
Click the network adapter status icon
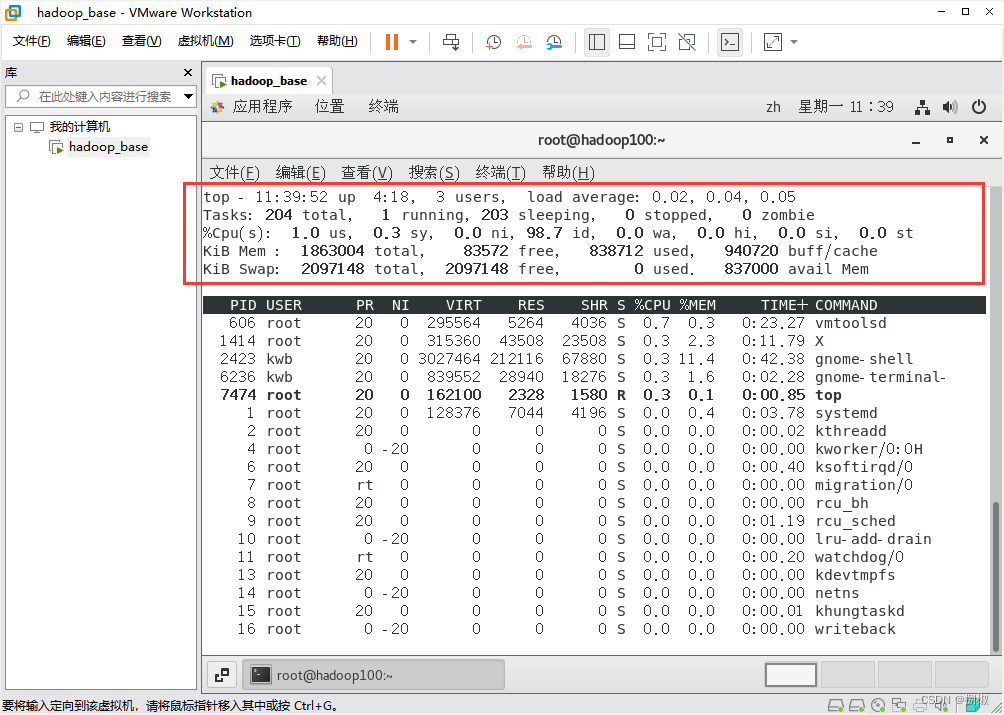tap(900, 706)
